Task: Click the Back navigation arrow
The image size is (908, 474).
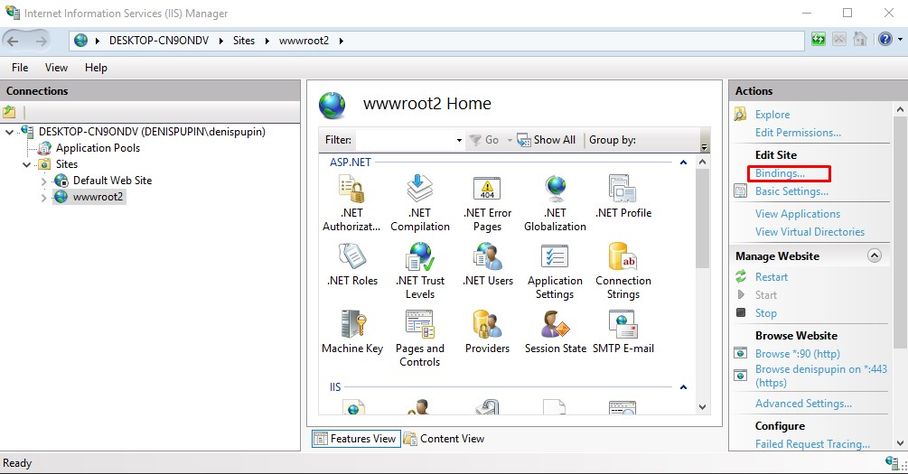Action: tap(14, 41)
